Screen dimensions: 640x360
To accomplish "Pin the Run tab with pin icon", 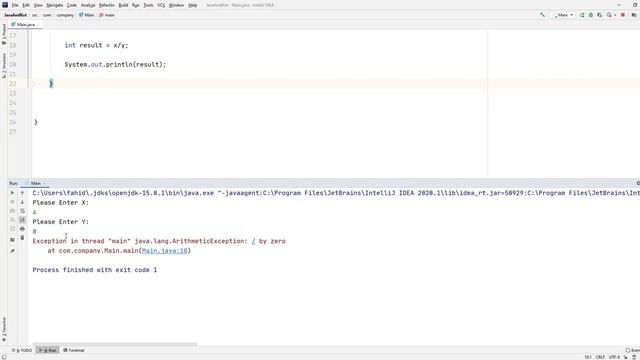I will pyautogui.click(x=12, y=251).
